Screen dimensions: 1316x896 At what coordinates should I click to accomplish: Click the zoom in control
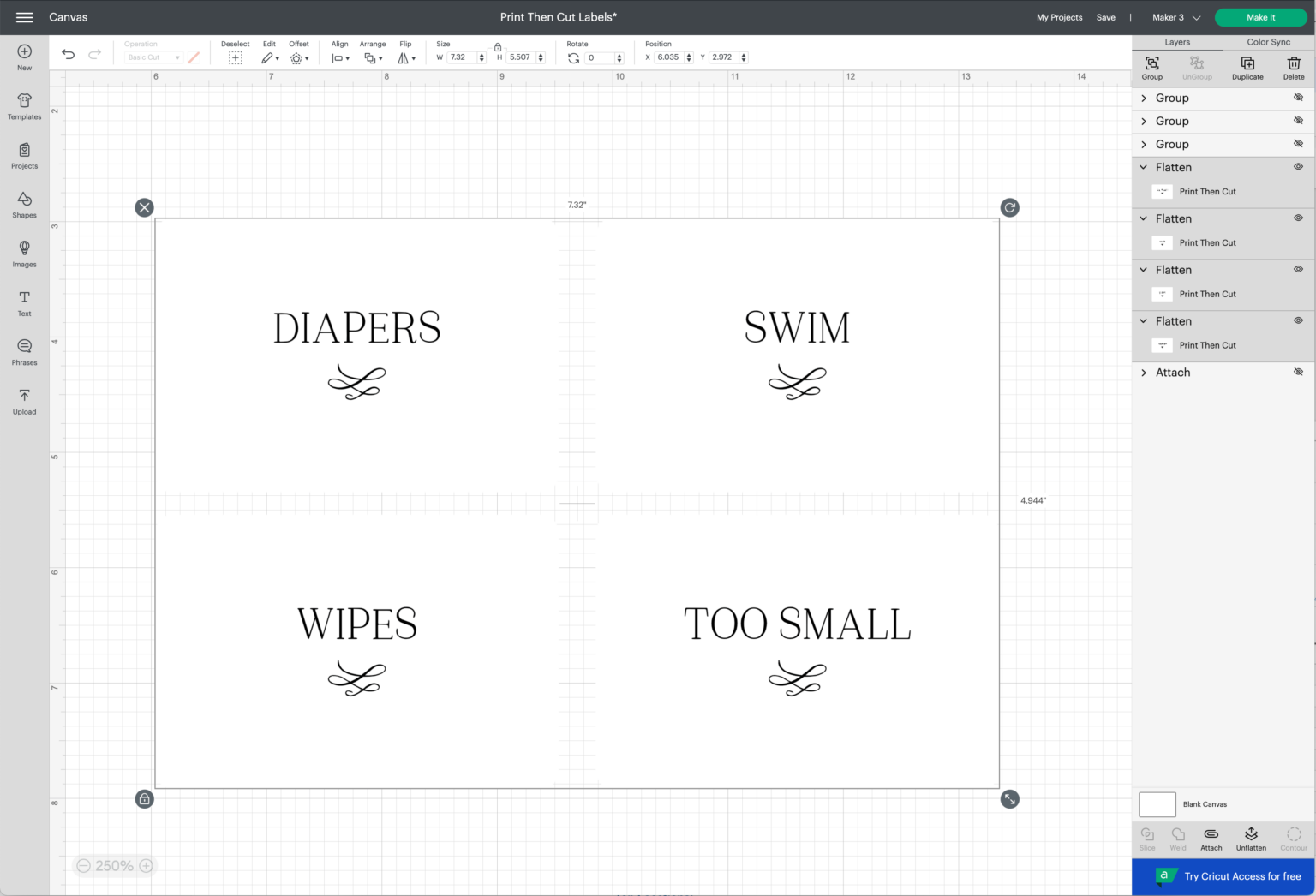click(146, 866)
